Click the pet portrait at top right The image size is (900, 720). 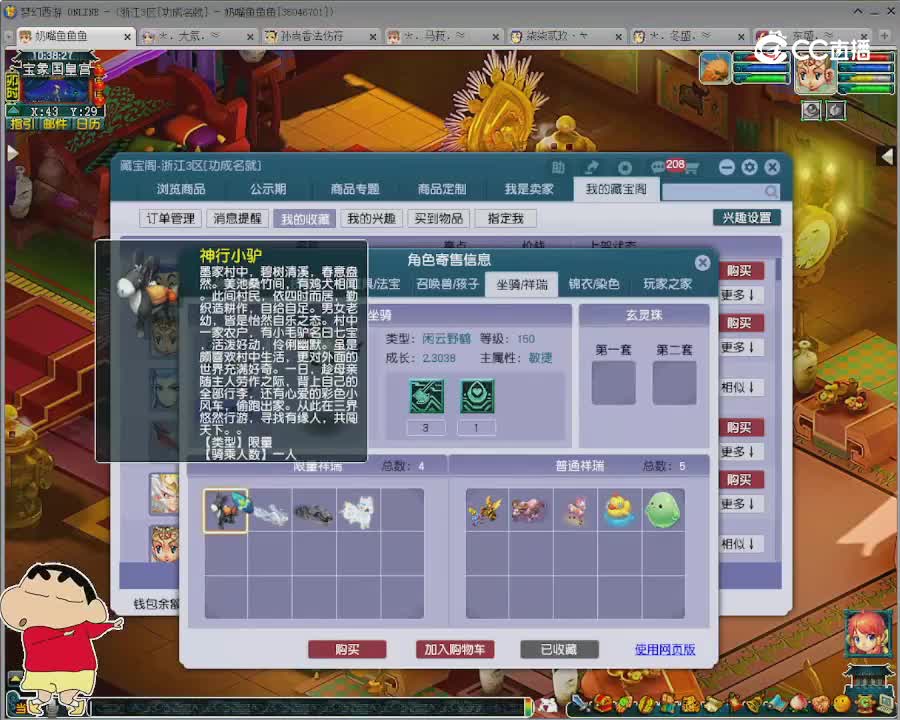(715, 68)
